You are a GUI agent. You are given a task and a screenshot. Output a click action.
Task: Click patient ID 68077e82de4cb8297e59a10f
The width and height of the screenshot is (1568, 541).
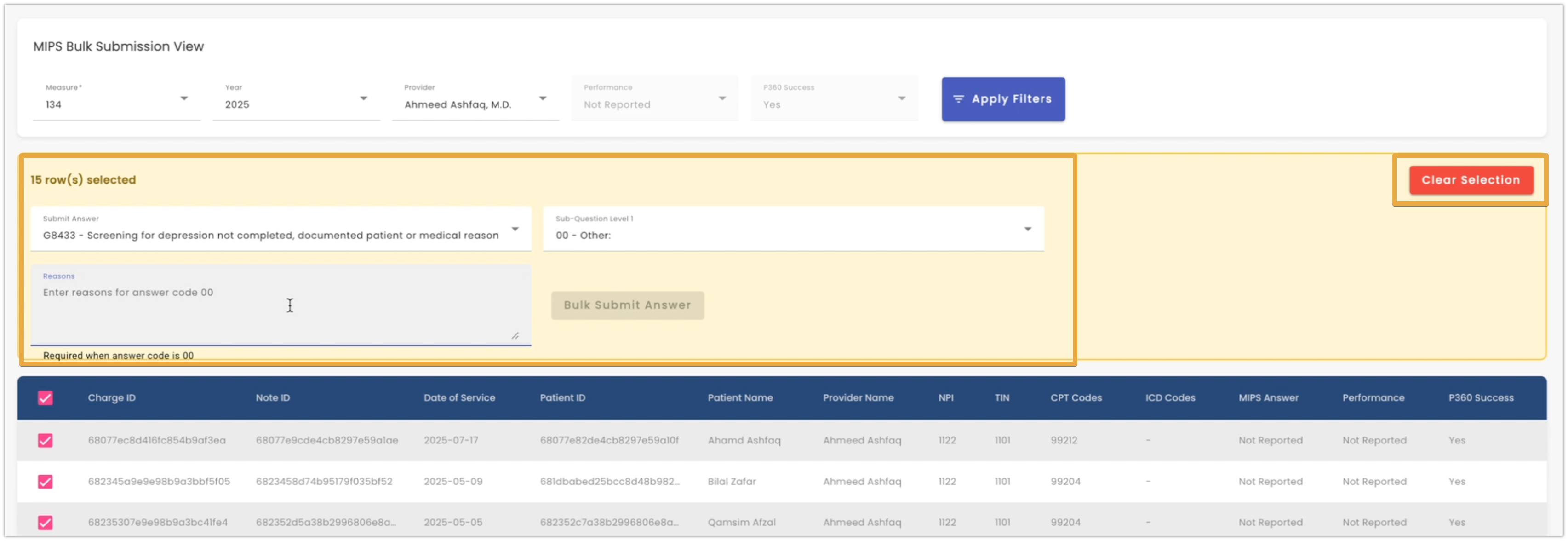pyautogui.click(x=609, y=440)
